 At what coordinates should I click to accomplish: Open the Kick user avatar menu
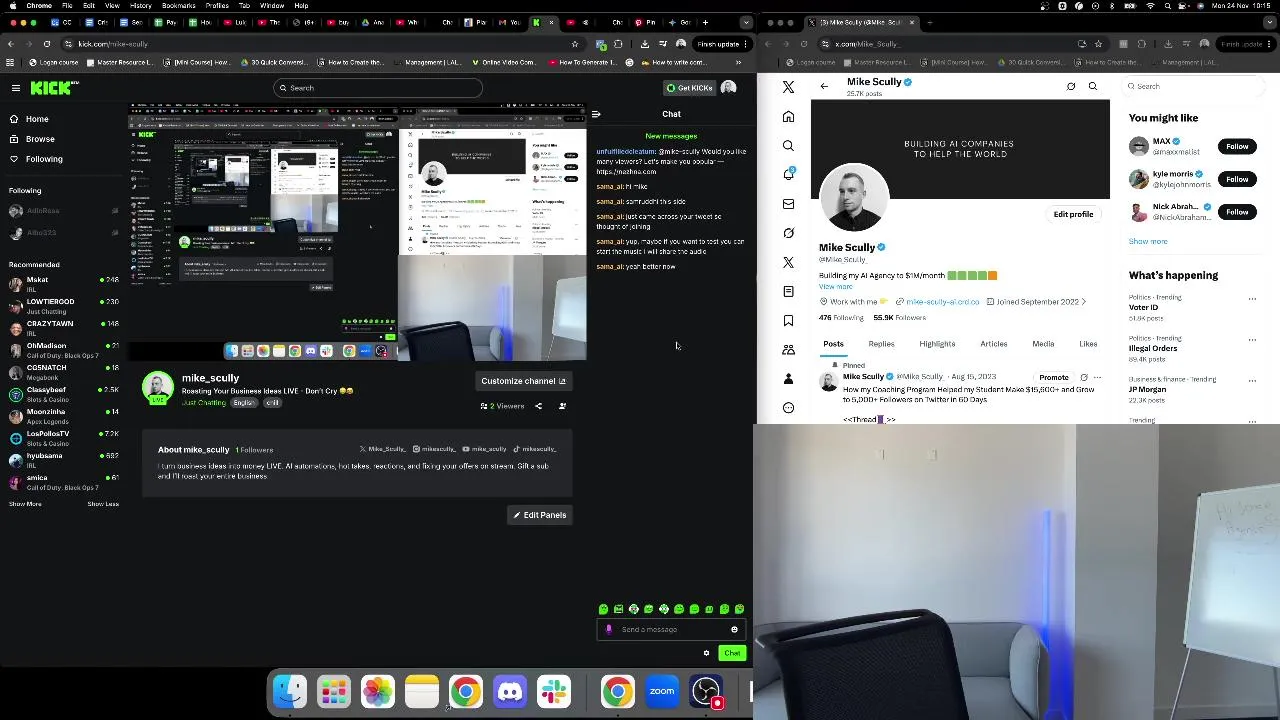pos(729,88)
